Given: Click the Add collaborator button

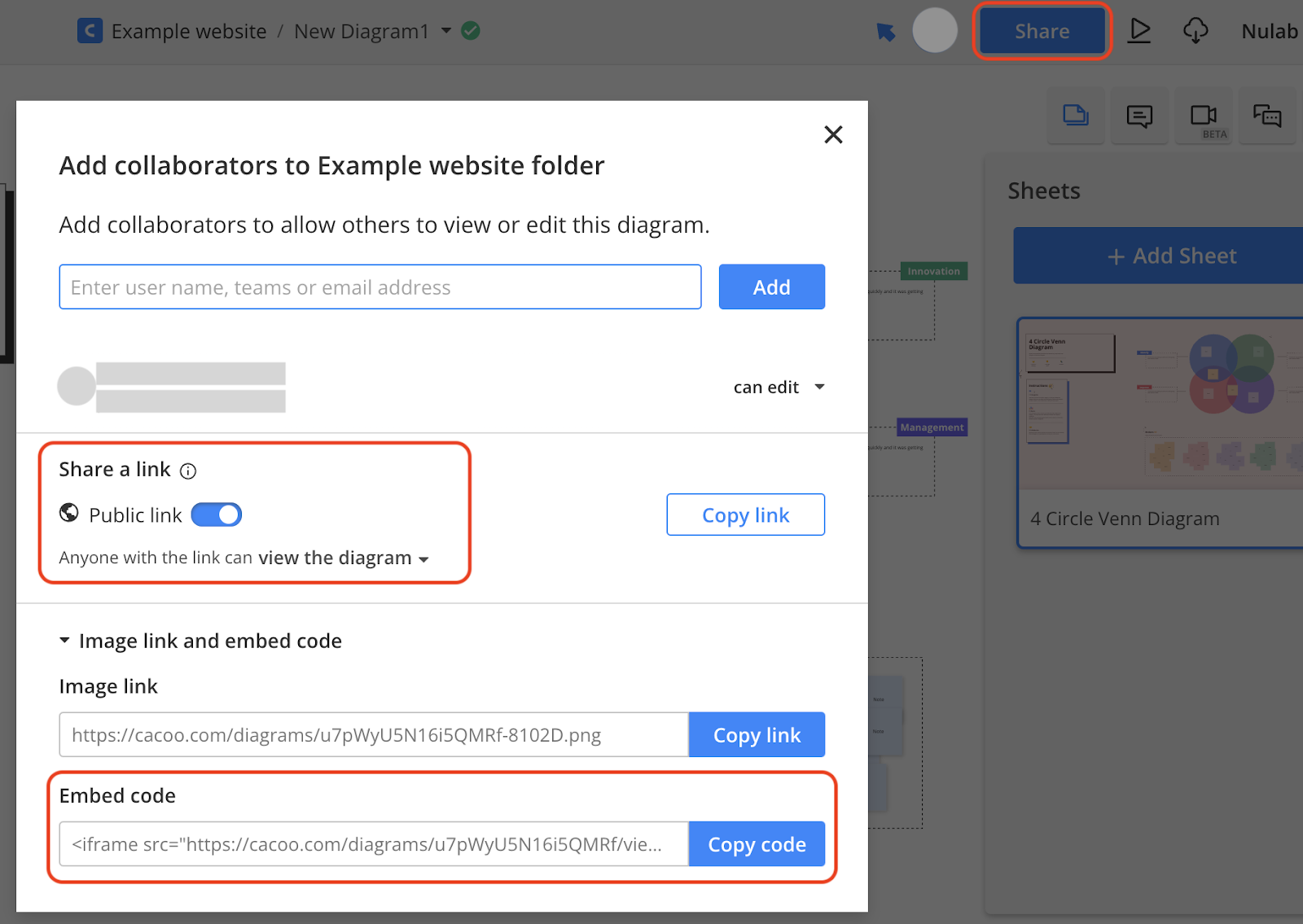Looking at the screenshot, I should (x=771, y=287).
